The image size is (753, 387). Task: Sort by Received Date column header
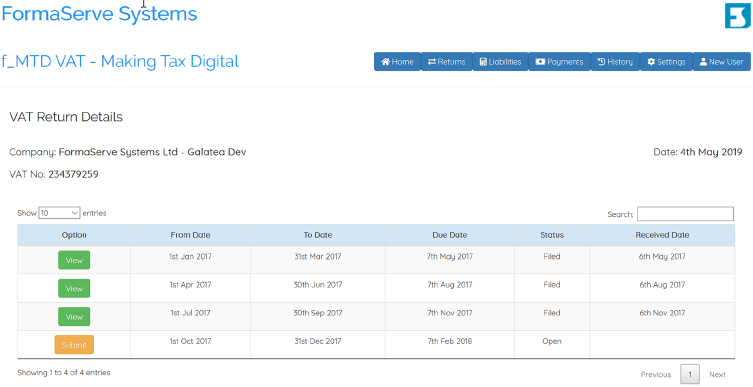pyautogui.click(x=662, y=235)
